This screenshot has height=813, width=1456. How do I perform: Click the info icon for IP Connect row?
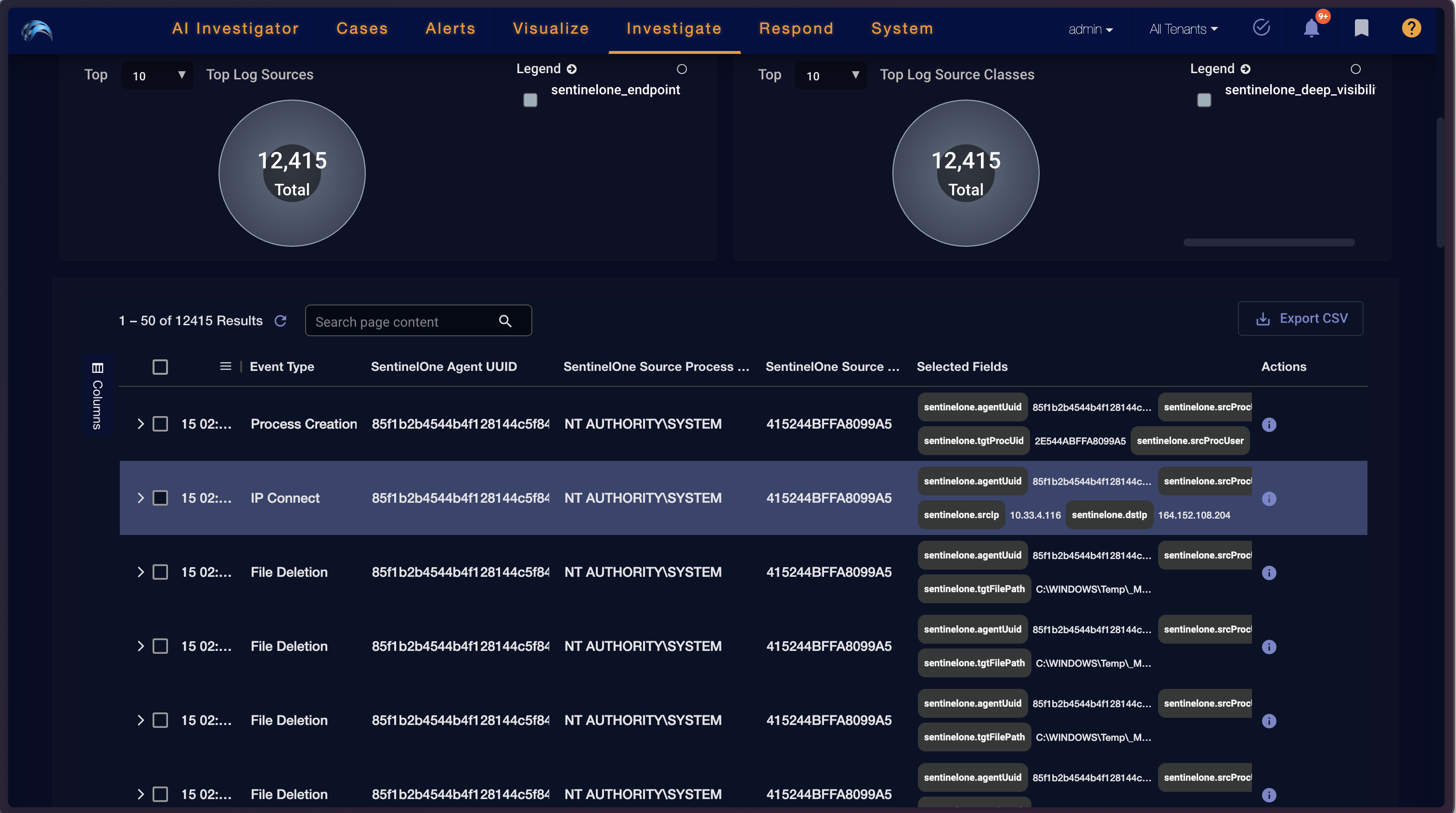[1269, 499]
